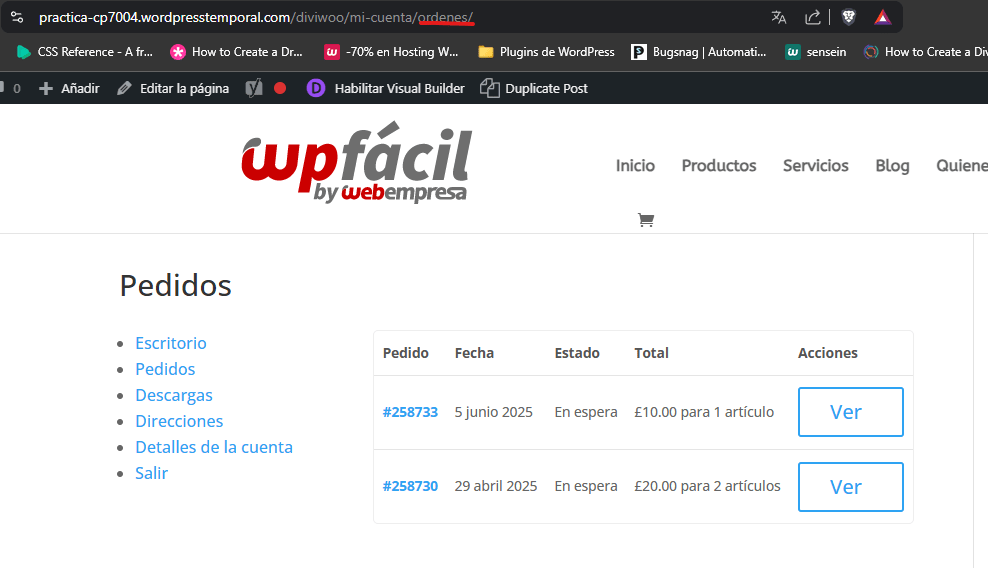Open Bugsnag | Automati... bookmark
Viewport: 988px width, 568px height.
[699, 52]
